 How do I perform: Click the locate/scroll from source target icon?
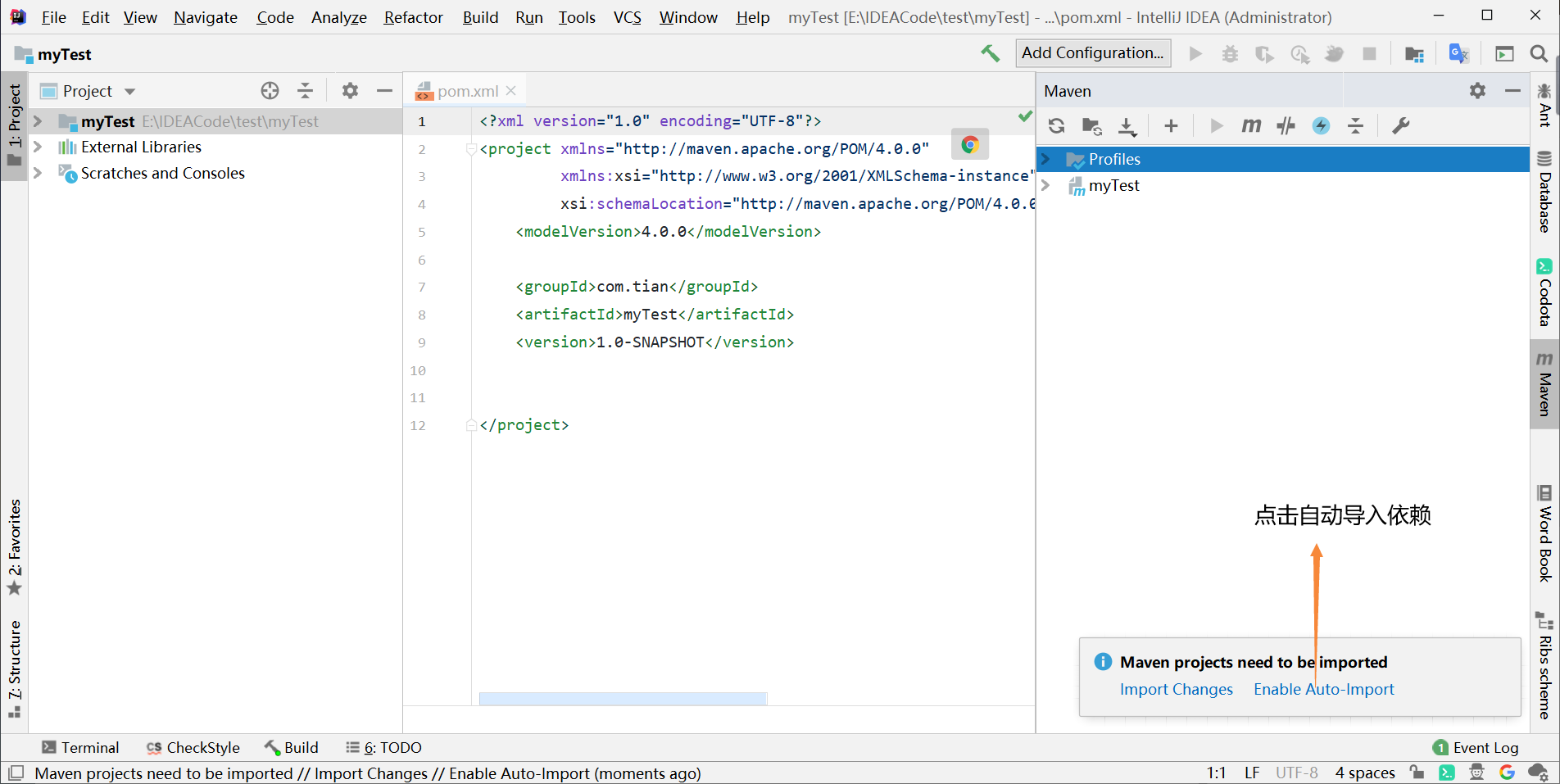pos(270,91)
